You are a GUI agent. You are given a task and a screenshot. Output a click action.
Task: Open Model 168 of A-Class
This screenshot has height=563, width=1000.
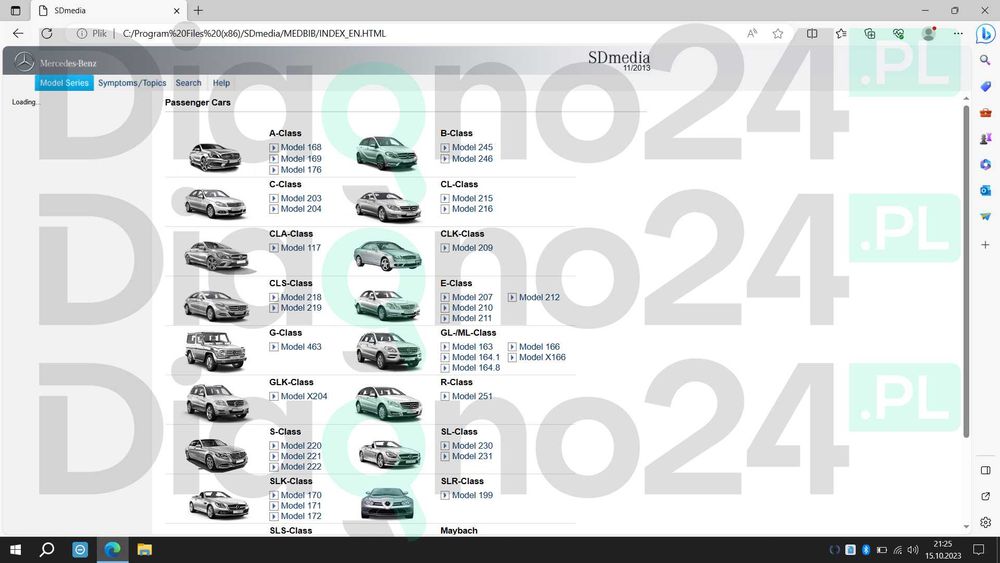301,147
